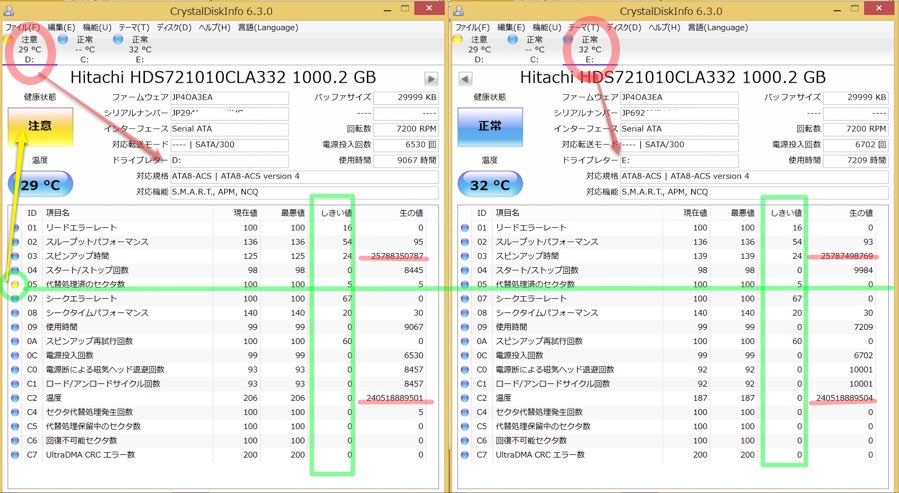
Task: Open 機能(U) menu in left window
Action: pyautogui.click(x=97, y=28)
